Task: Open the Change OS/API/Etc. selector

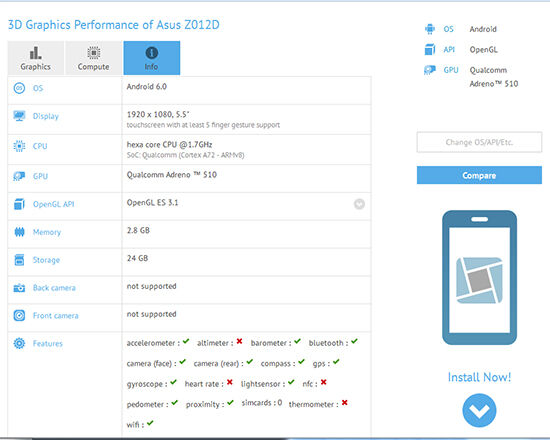Action: (x=479, y=142)
